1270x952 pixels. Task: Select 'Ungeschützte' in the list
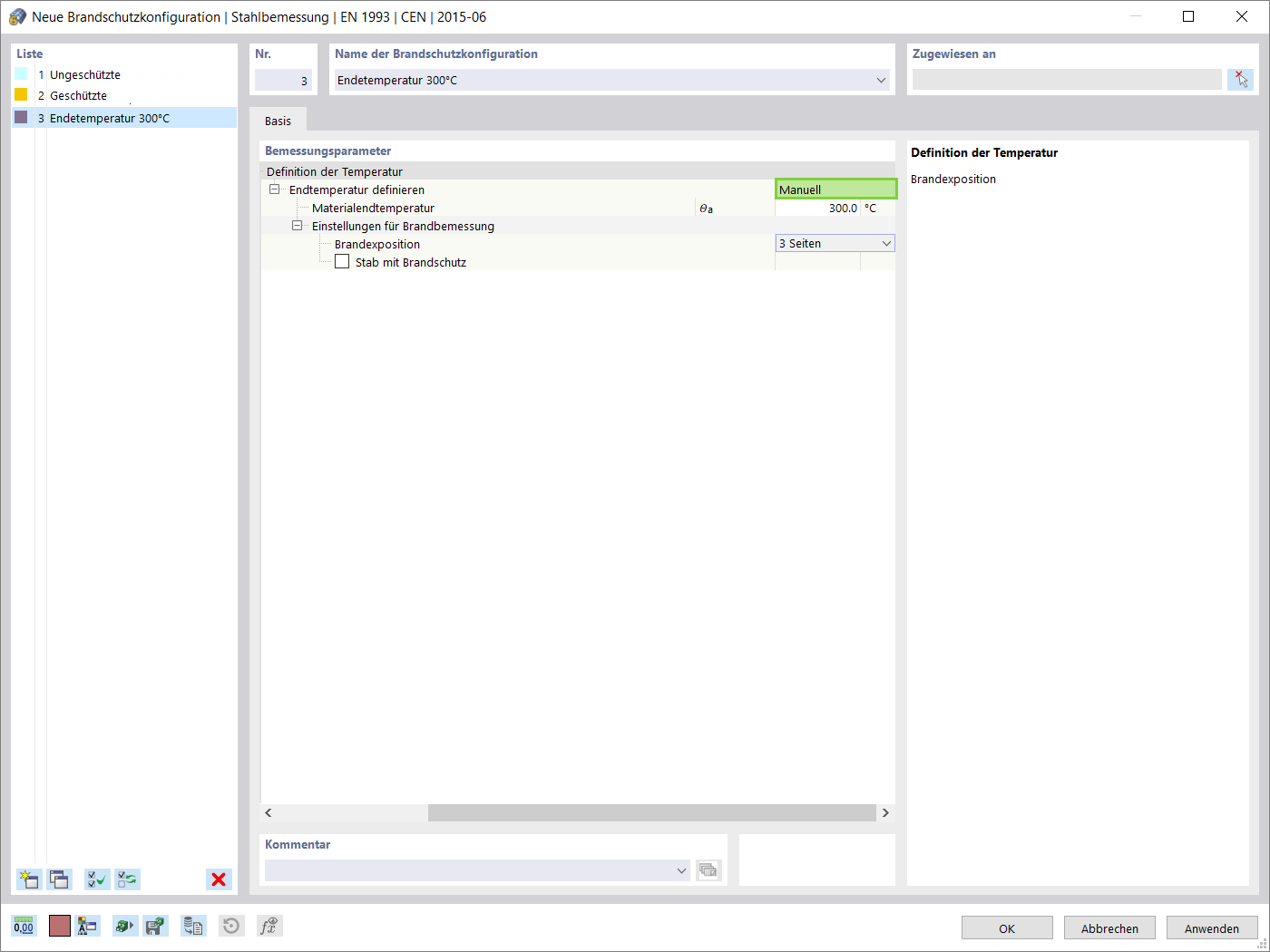click(x=85, y=74)
